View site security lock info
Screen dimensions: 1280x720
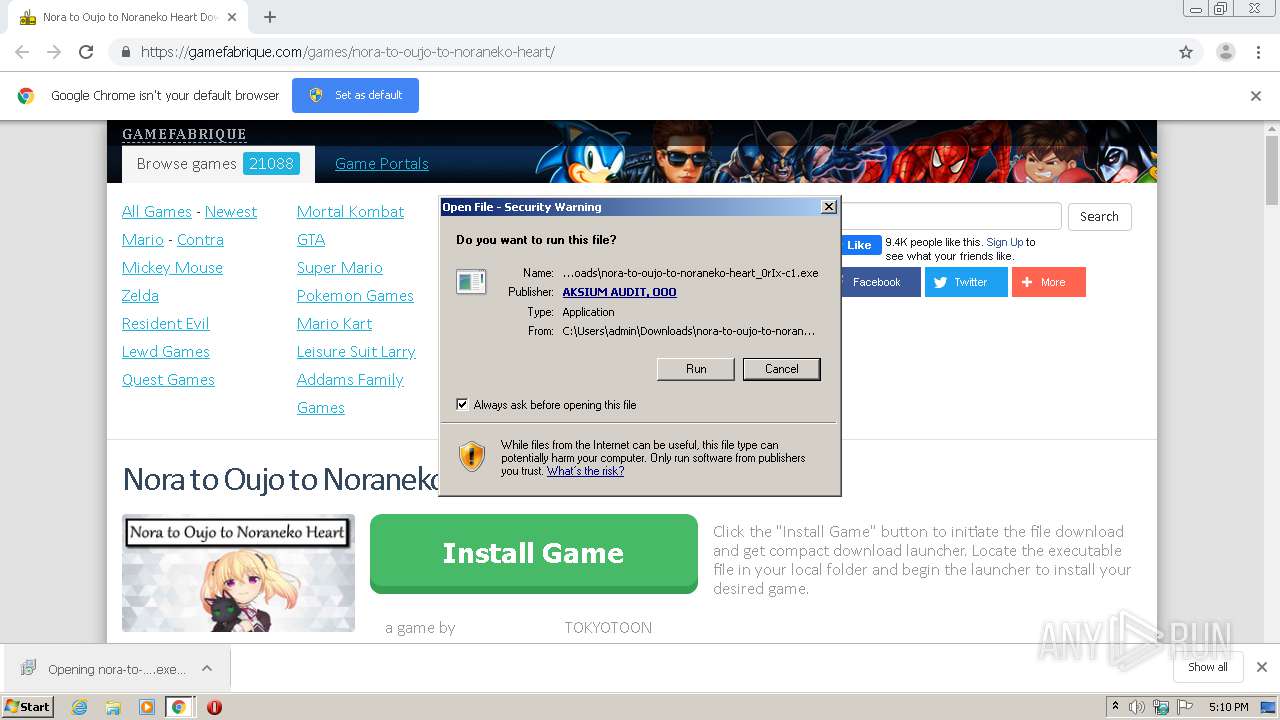click(125, 52)
